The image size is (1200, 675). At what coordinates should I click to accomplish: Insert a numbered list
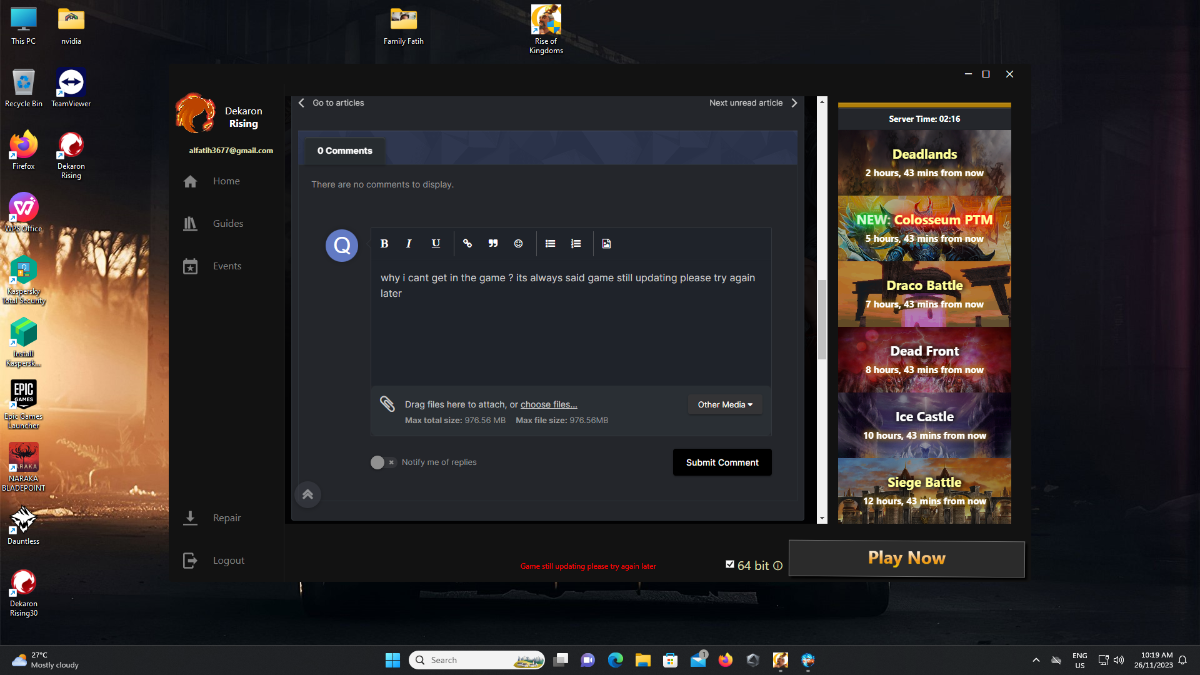[x=576, y=244]
